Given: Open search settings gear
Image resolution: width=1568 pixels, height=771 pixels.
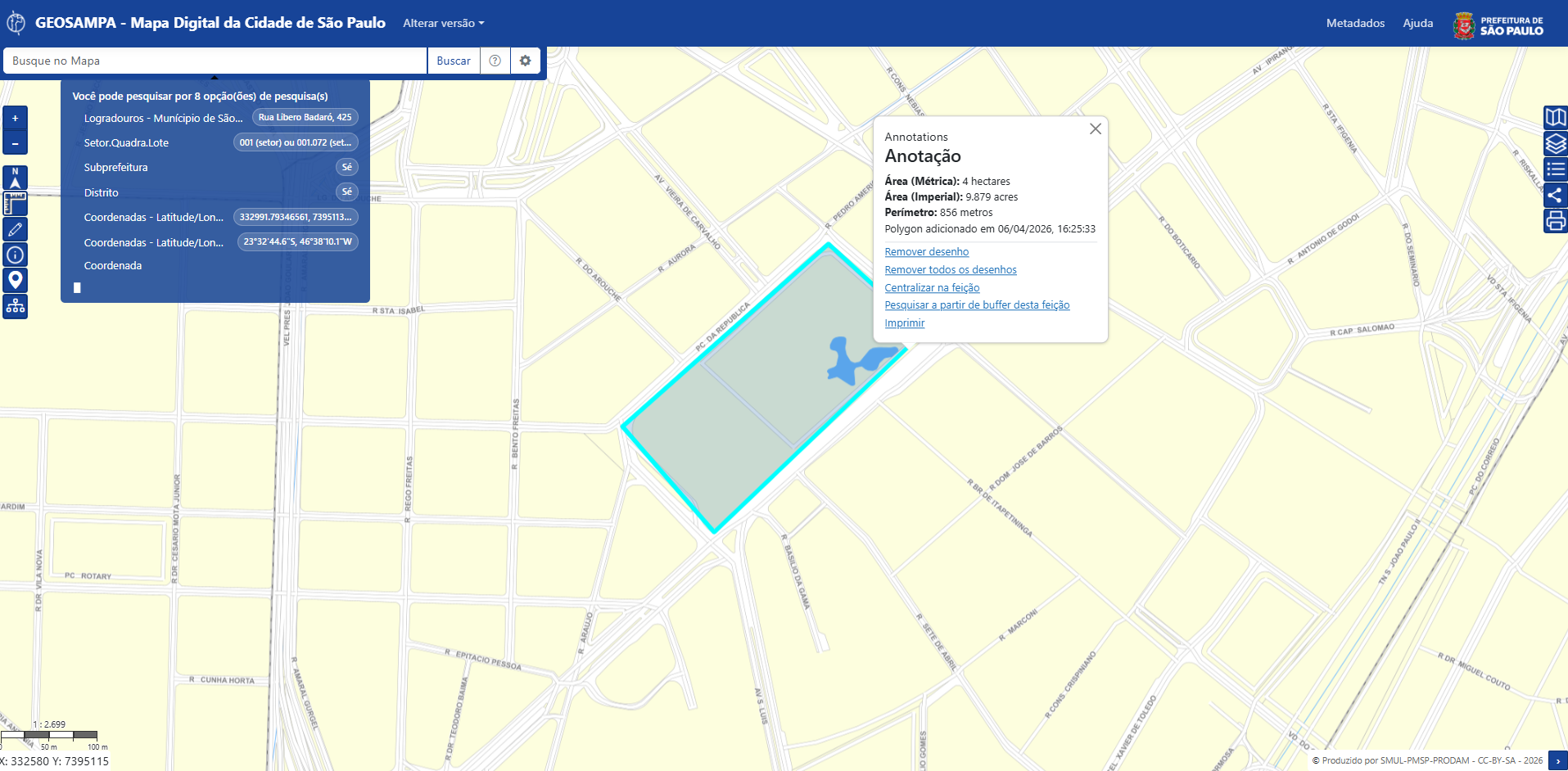Looking at the screenshot, I should [525, 61].
